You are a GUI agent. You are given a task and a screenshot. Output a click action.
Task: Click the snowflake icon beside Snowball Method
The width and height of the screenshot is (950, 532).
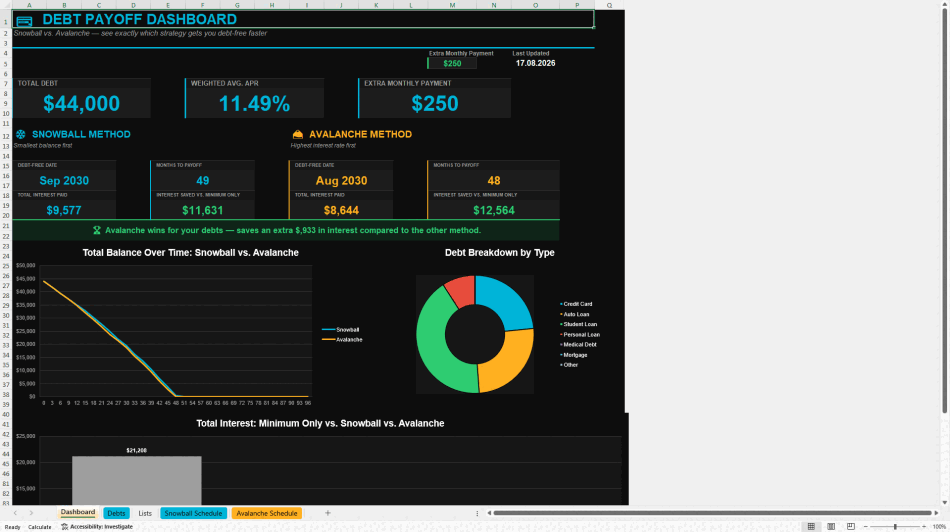[21, 135]
